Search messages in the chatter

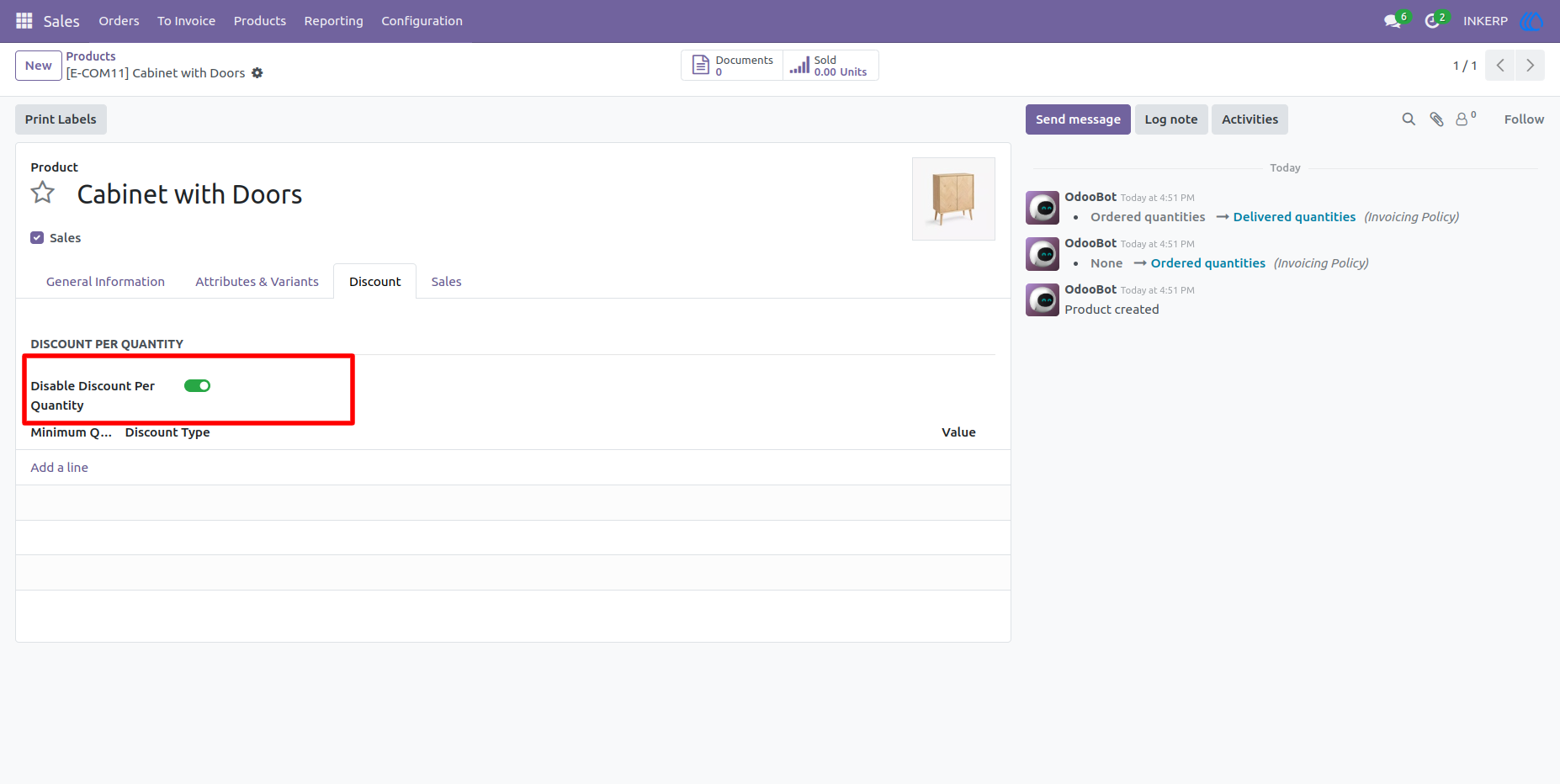coord(1409,119)
